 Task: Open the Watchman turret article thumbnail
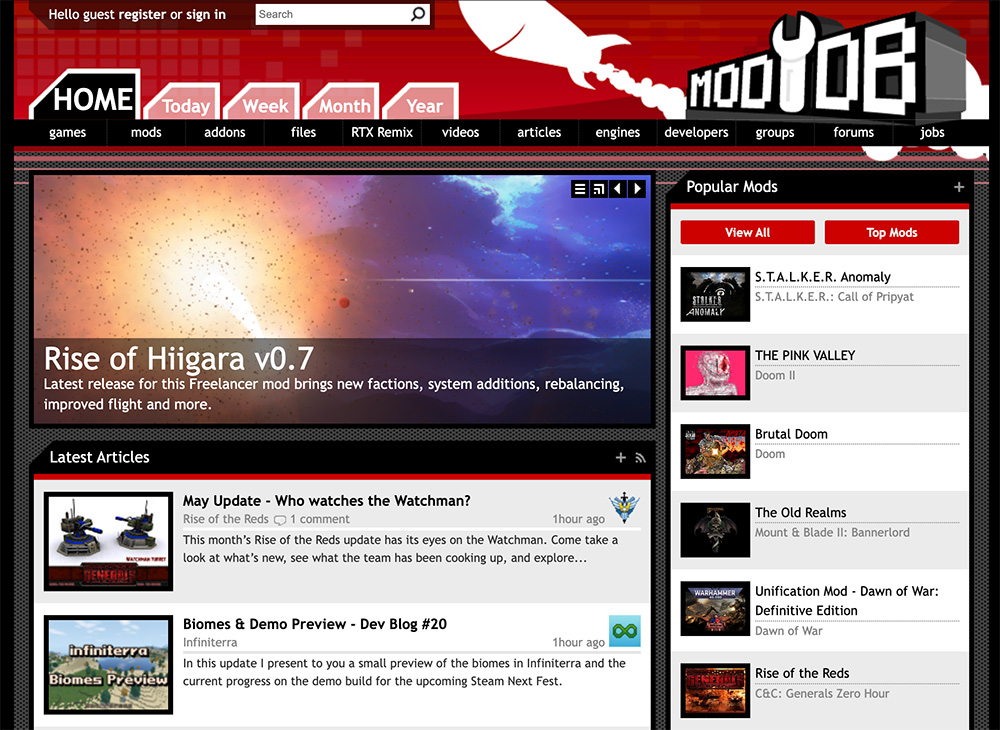(x=108, y=541)
